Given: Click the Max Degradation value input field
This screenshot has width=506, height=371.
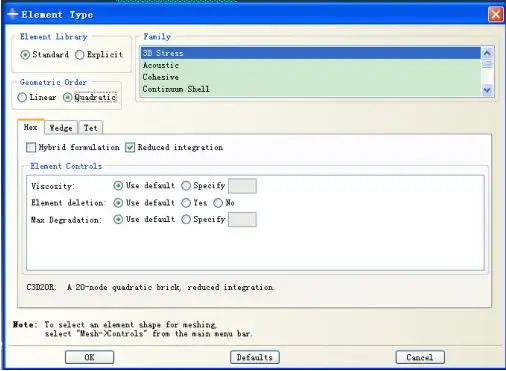Looking at the screenshot, I should click(x=242, y=219).
